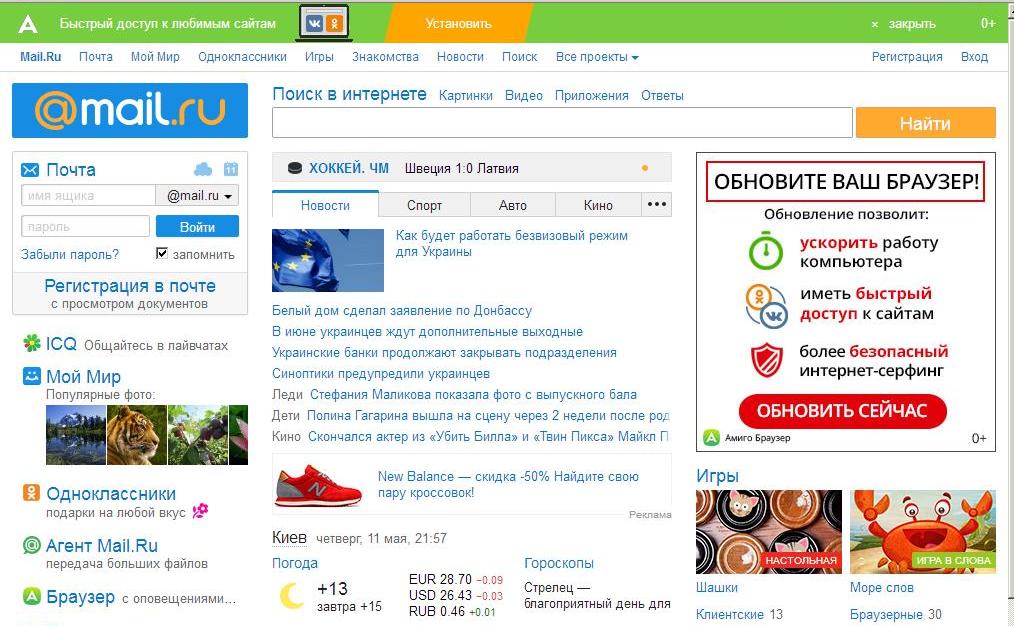Switch to the Спорт tab
Screen dimensions: 1014x626
[424, 205]
